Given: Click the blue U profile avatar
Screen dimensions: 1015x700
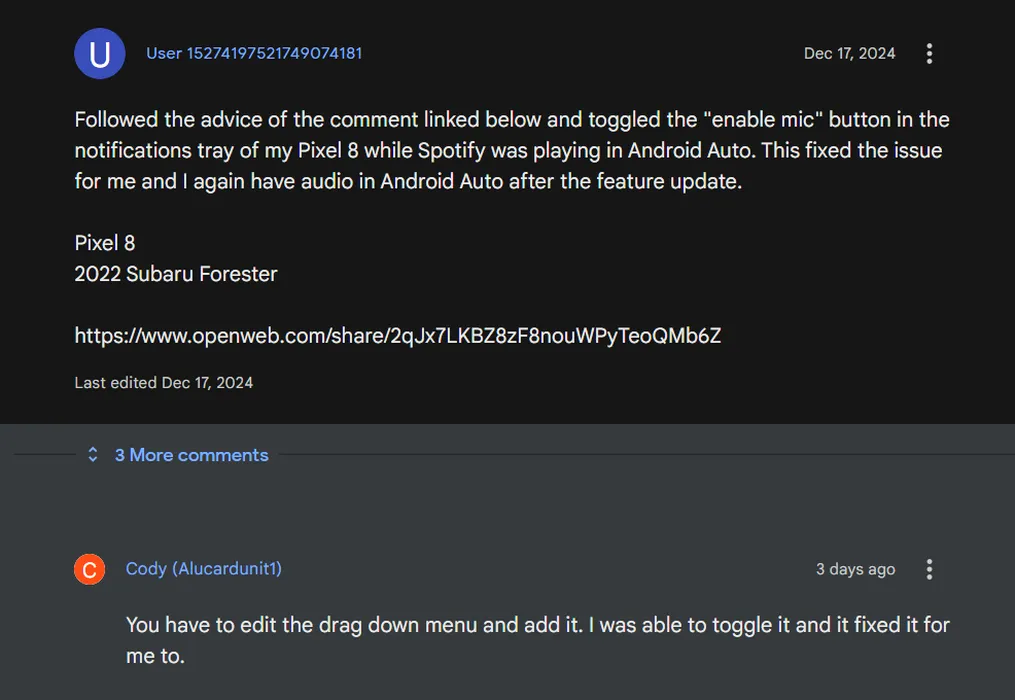Looking at the screenshot, I should tap(99, 53).
